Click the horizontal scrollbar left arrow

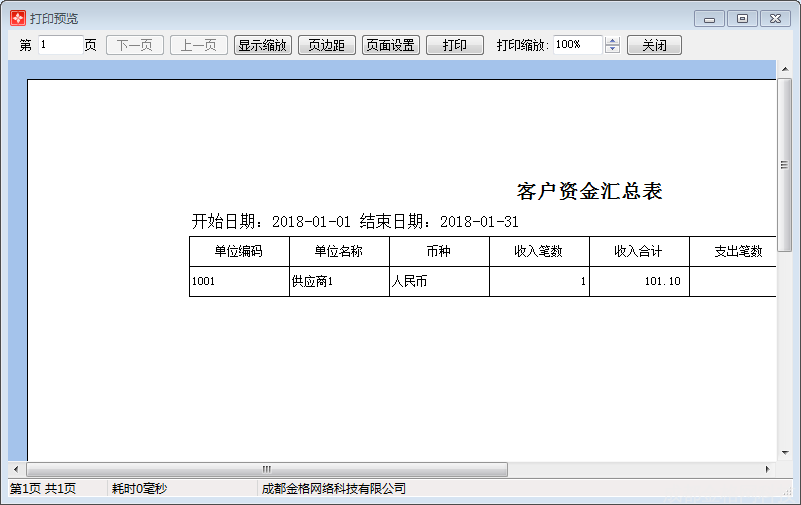click(16, 469)
